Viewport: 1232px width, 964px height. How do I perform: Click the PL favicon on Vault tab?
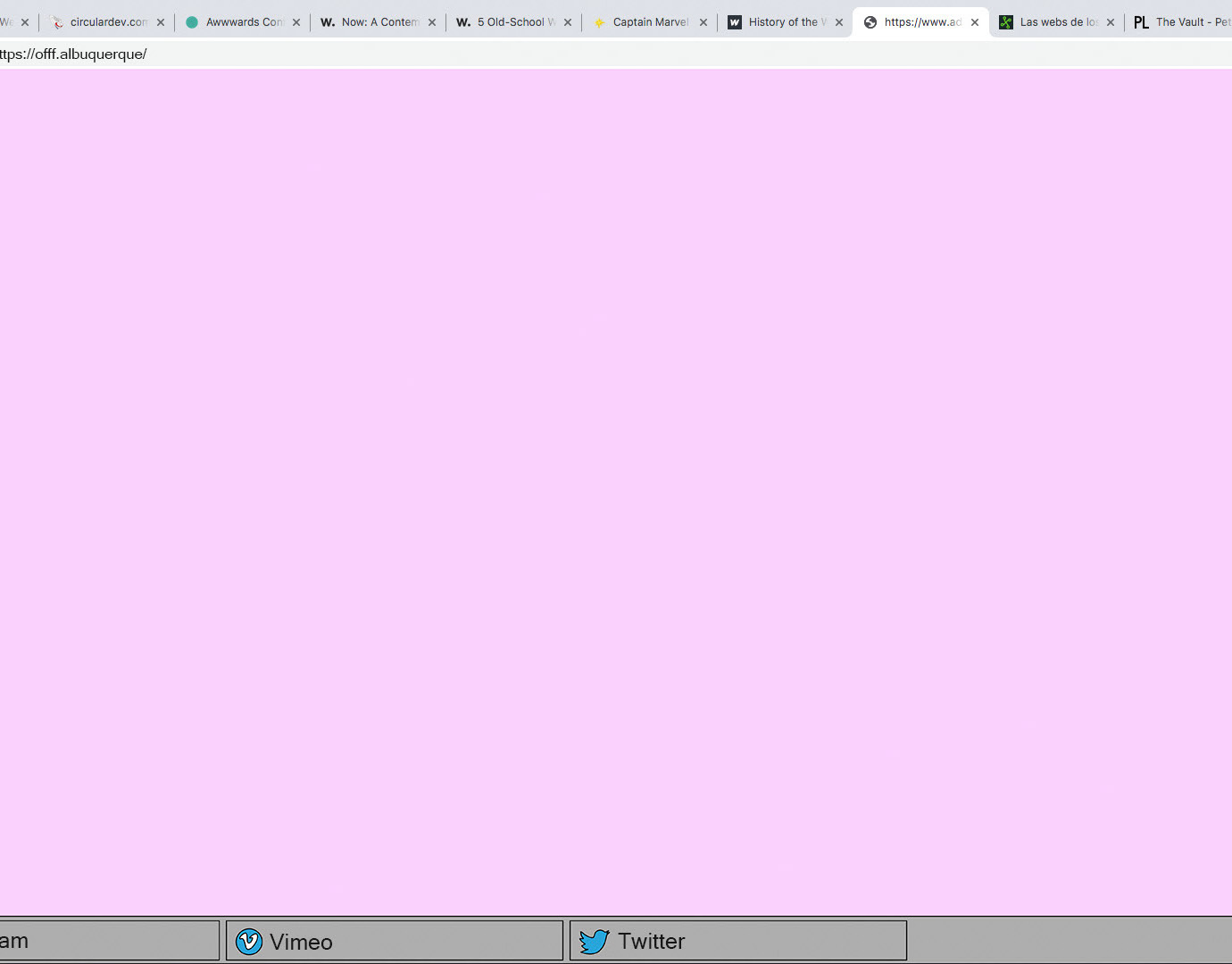(1141, 22)
